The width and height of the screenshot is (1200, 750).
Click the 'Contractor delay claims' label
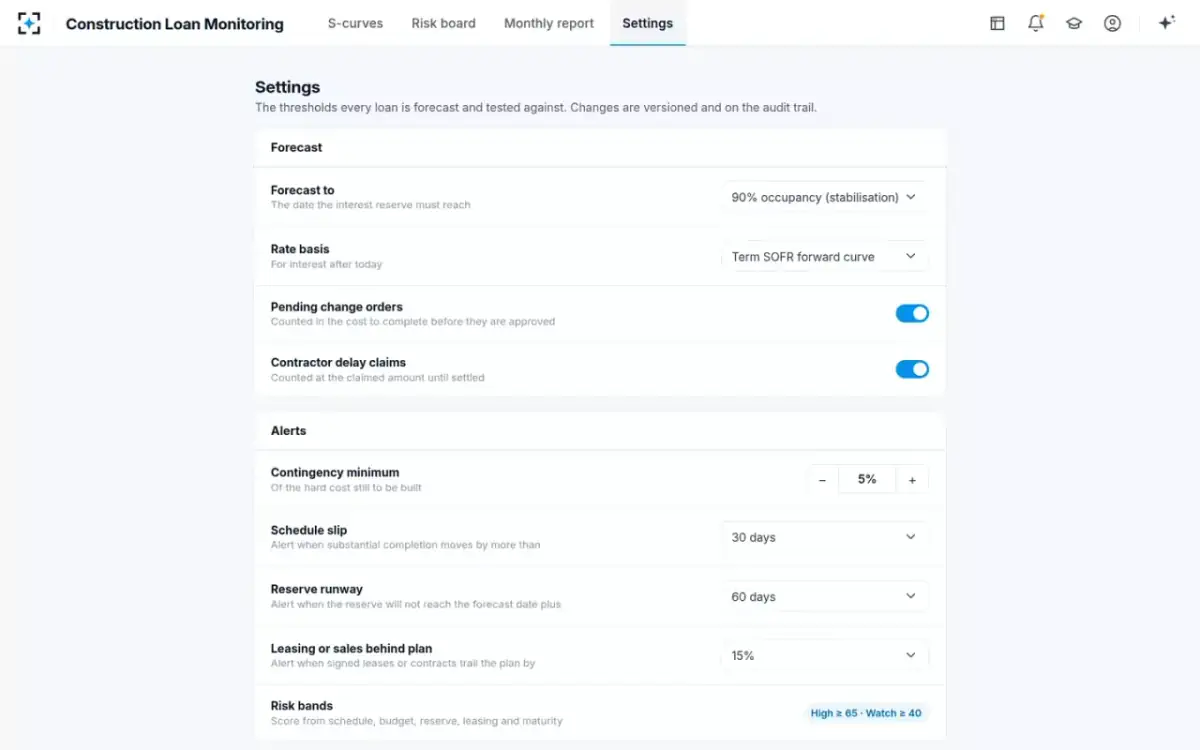tap(338, 362)
